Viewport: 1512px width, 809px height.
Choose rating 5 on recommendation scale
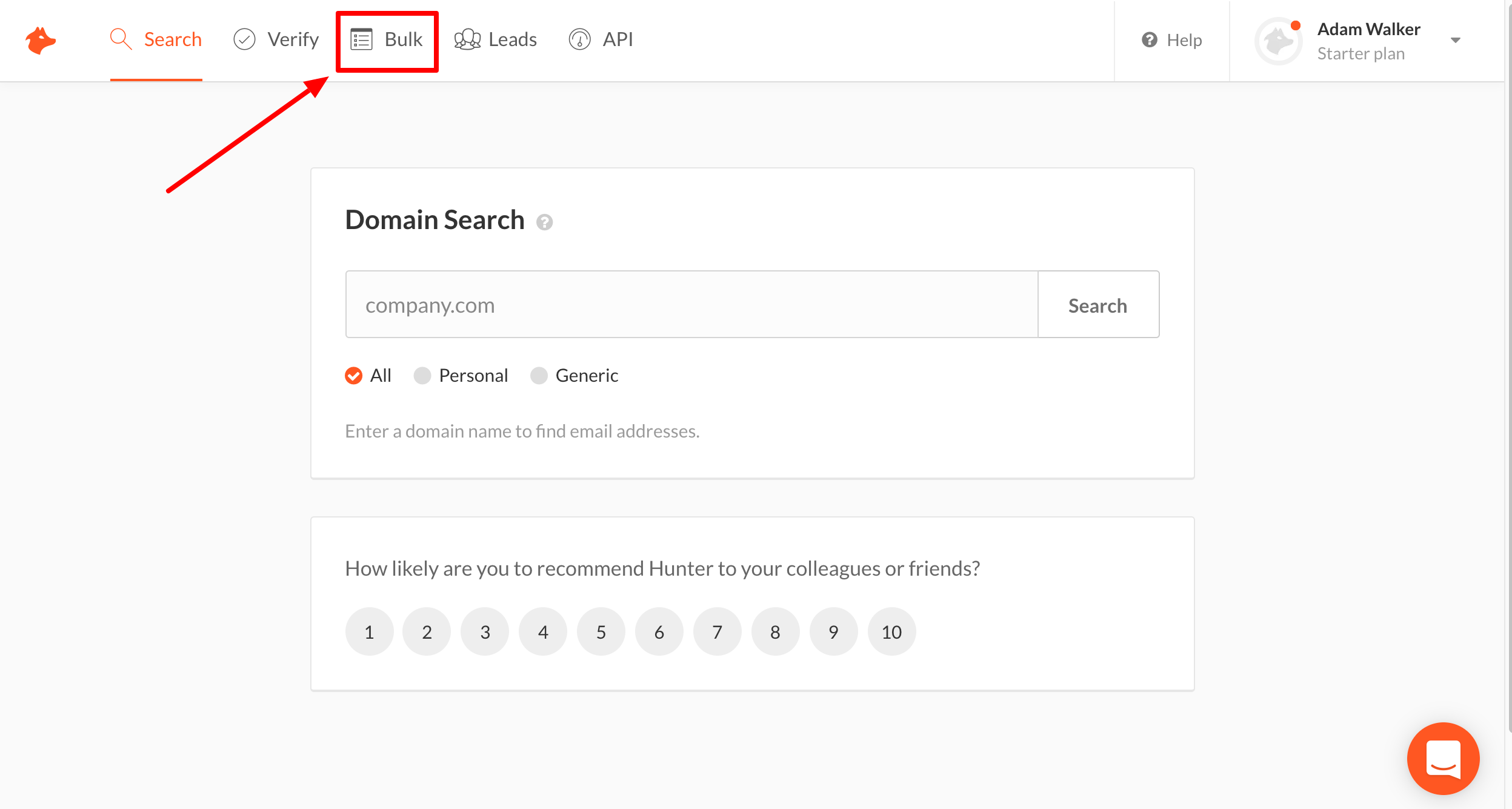click(601, 632)
